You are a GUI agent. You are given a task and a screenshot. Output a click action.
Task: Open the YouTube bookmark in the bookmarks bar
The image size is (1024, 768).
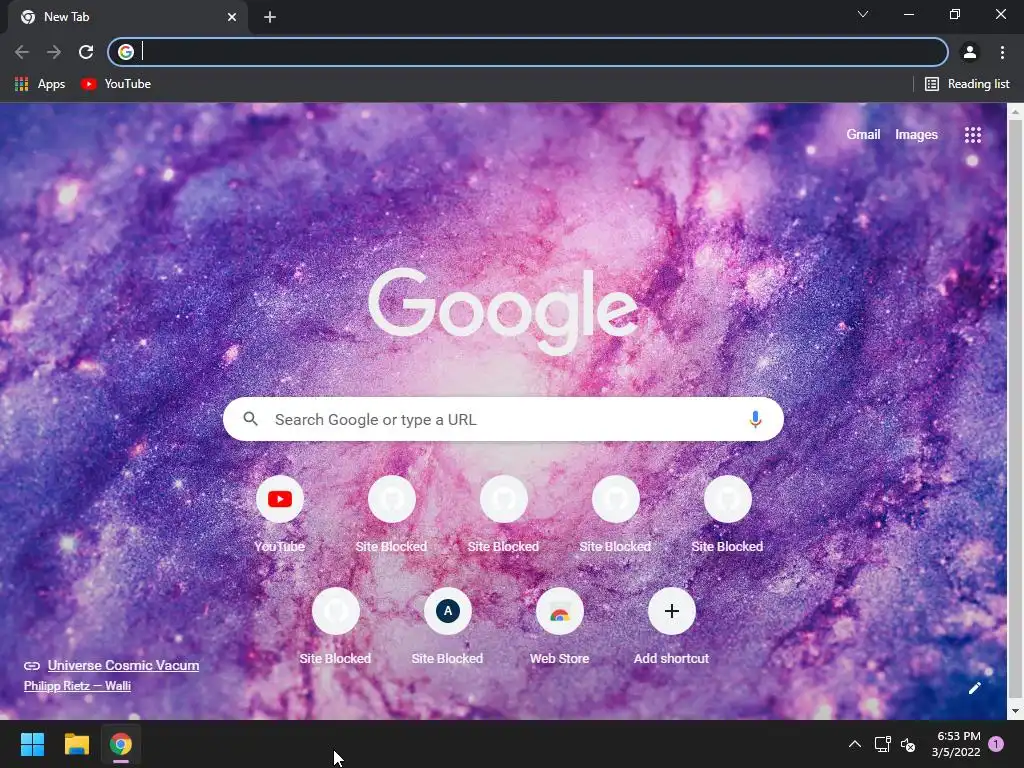point(116,84)
